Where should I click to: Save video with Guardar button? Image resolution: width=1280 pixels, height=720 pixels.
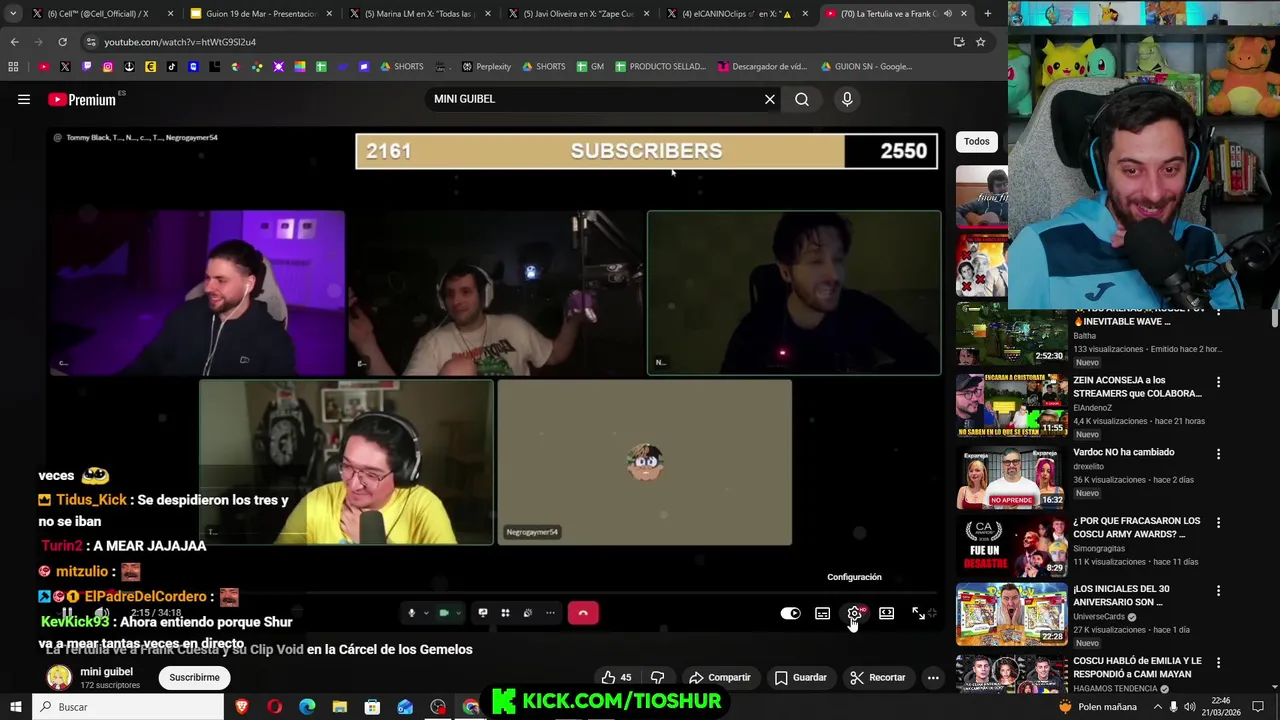[801, 677]
